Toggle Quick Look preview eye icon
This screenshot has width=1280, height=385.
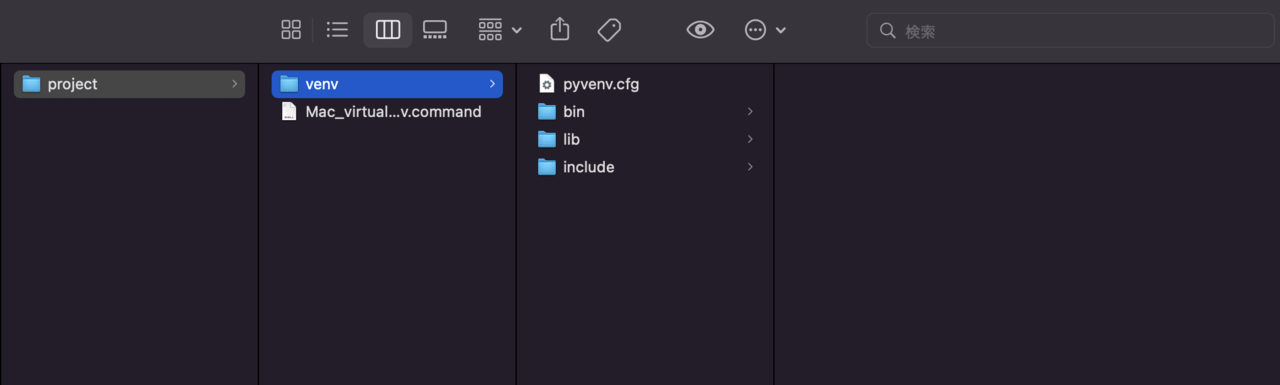pos(700,30)
